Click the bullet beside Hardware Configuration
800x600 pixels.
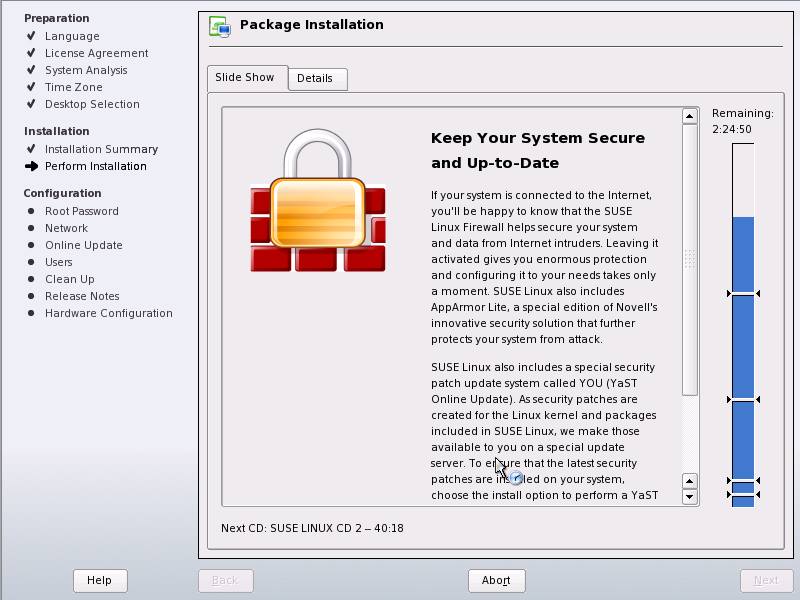pos(31,313)
